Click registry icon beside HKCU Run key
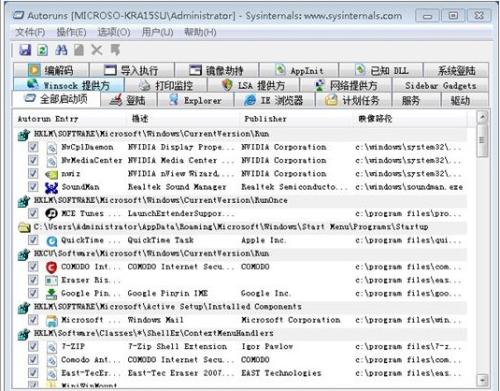The image size is (500, 391). point(24,254)
